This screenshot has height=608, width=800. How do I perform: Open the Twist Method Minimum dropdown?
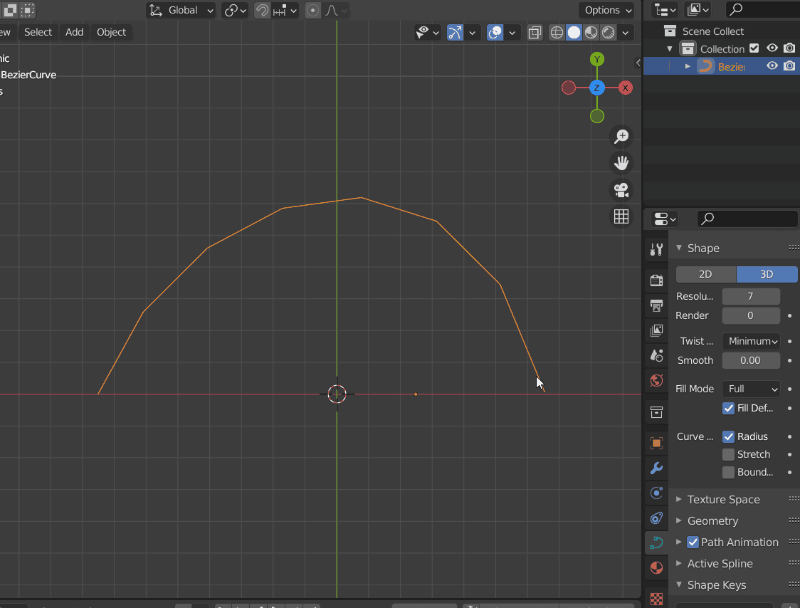[751, 341]
